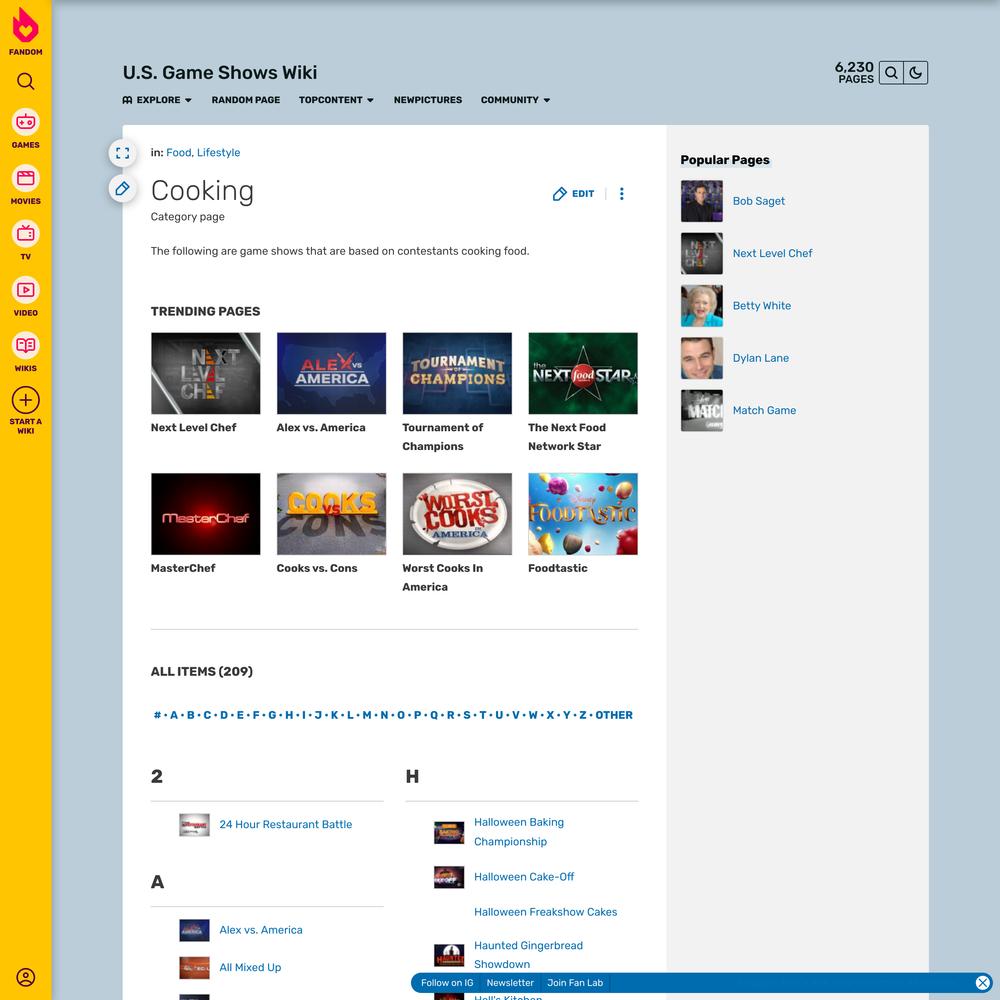This screenshot has width=1000, height=1000.
Task: Open the Haunted Gingerbread Showdown link
Action: [x=528, y=955]
